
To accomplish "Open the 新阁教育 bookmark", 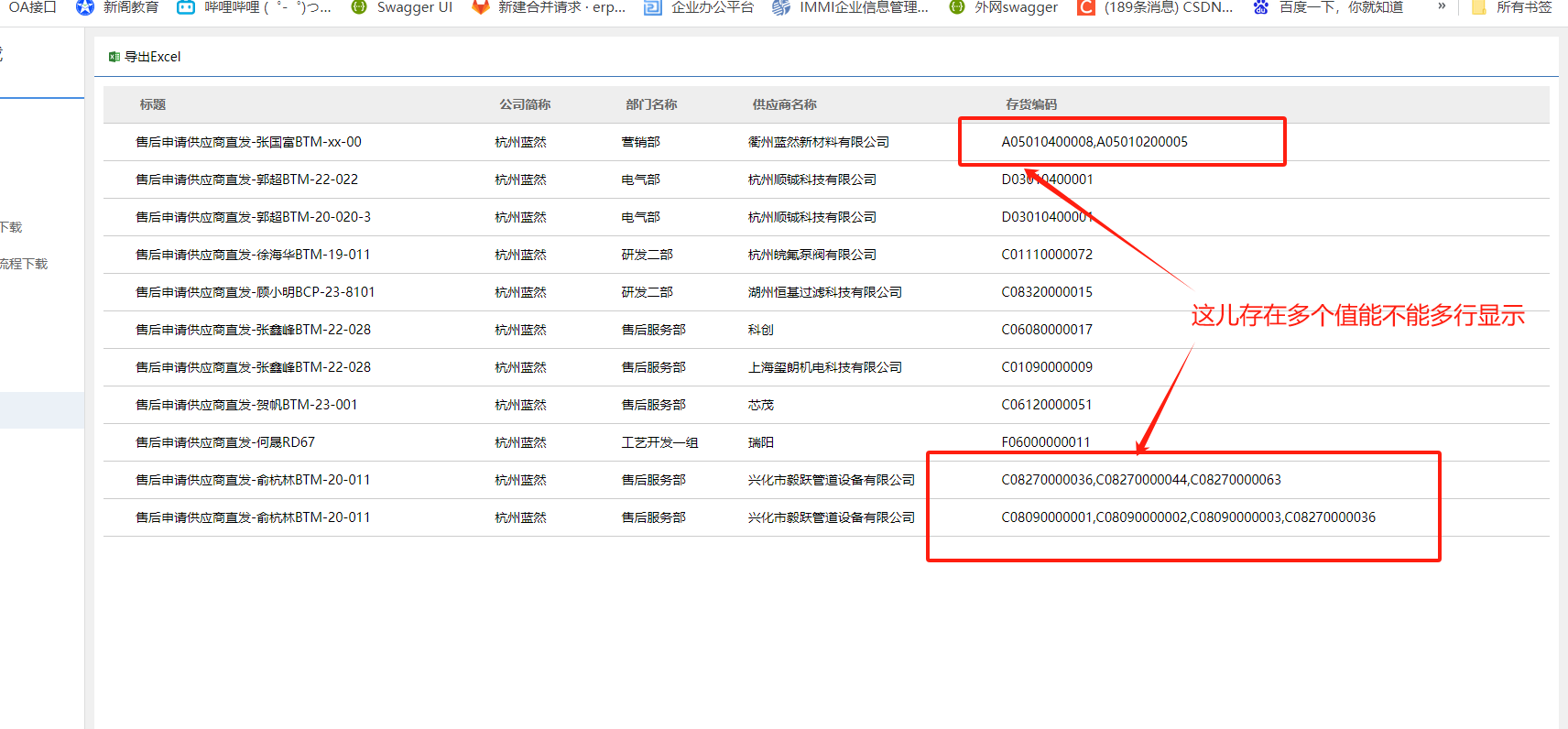I will pyautogui.click(x=117, y=7).
